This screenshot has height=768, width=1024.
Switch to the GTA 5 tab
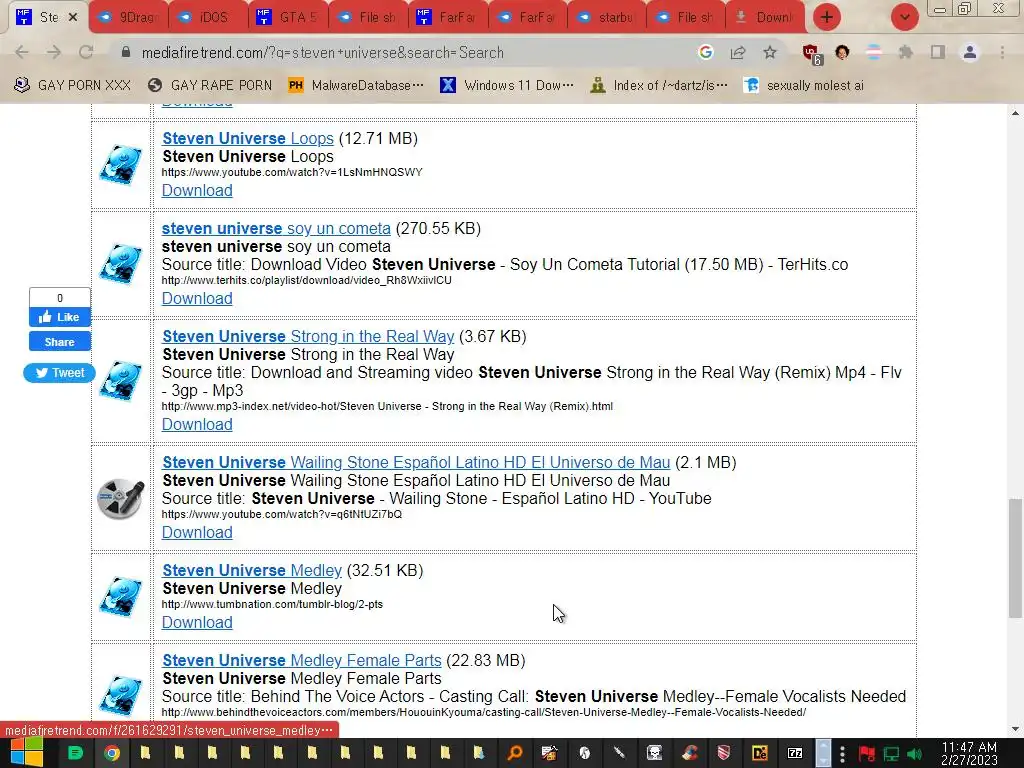(x=288, y=18)
